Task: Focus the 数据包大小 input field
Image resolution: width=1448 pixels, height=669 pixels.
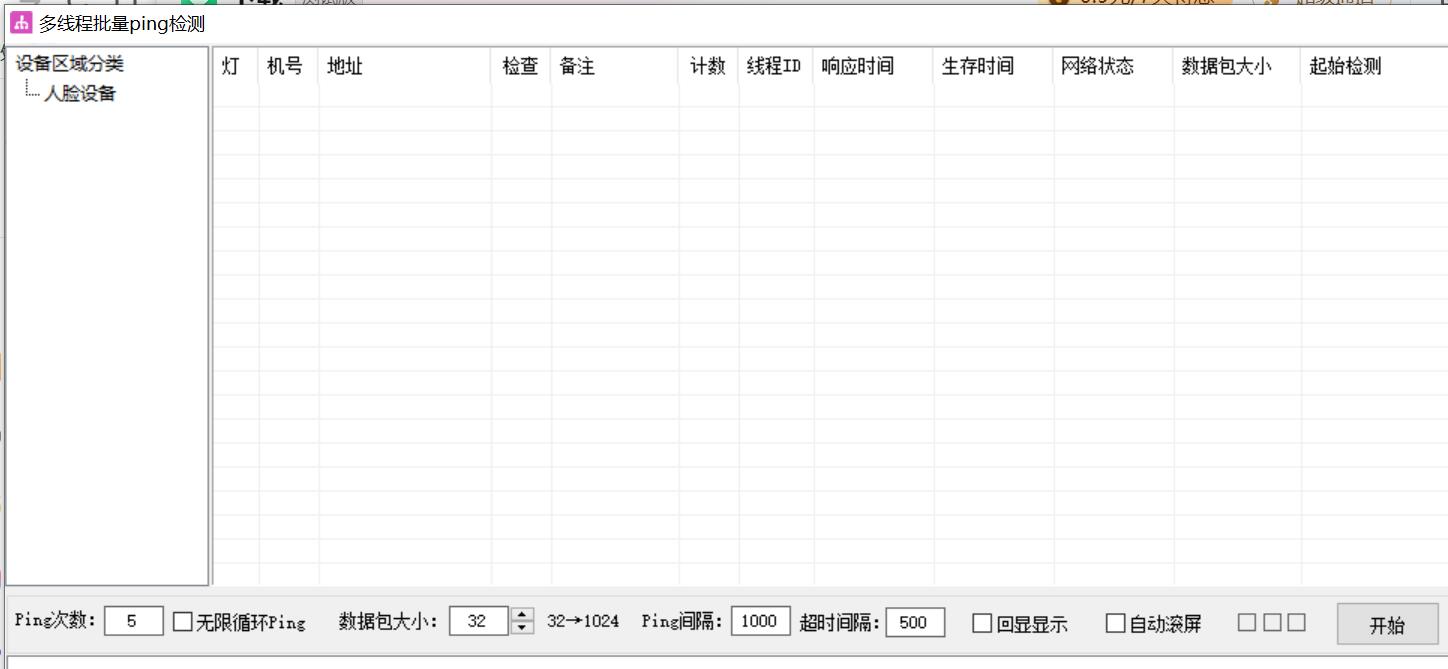Action: click(478, 621)
